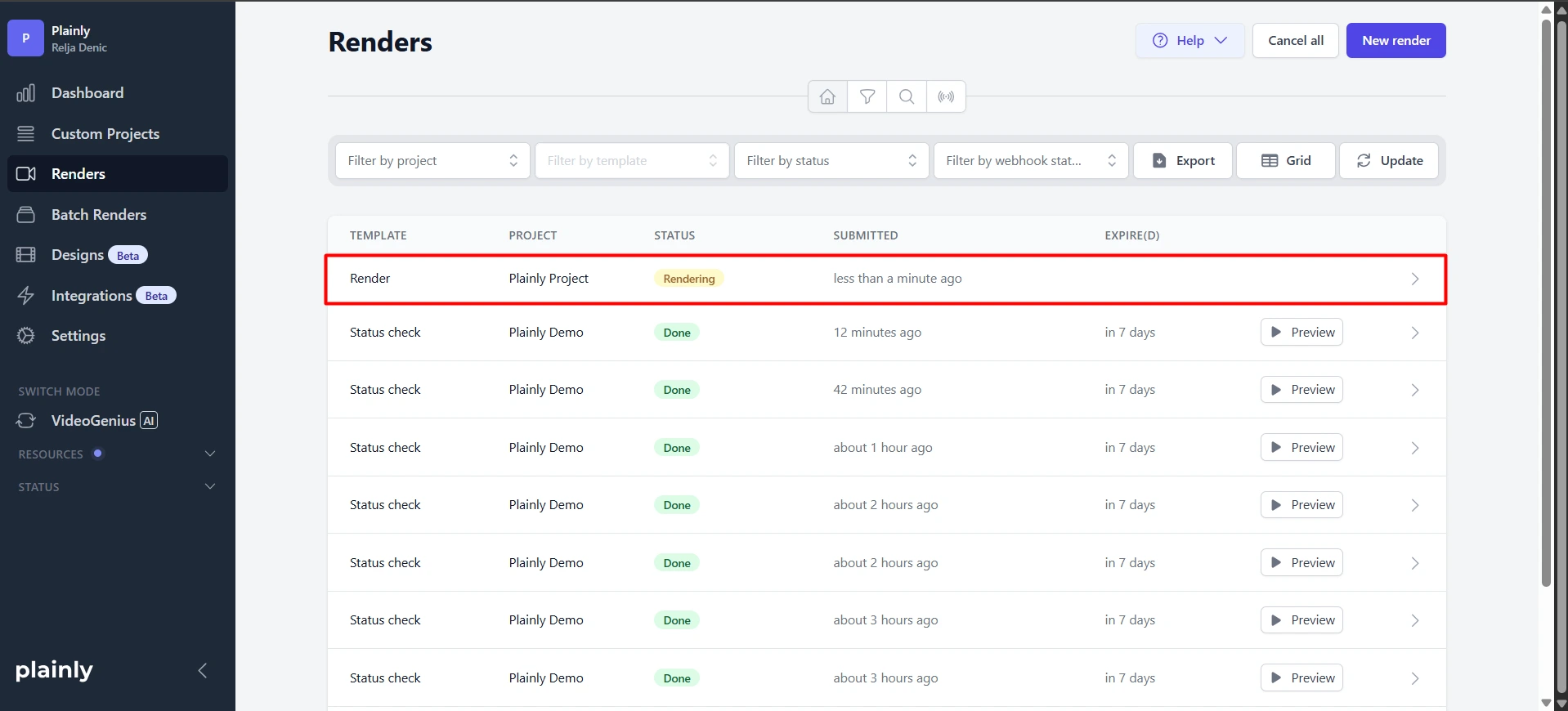This screenshot has height=711, width=1568.
Task: Click the New render button
Action: (x=1396, y=40)
